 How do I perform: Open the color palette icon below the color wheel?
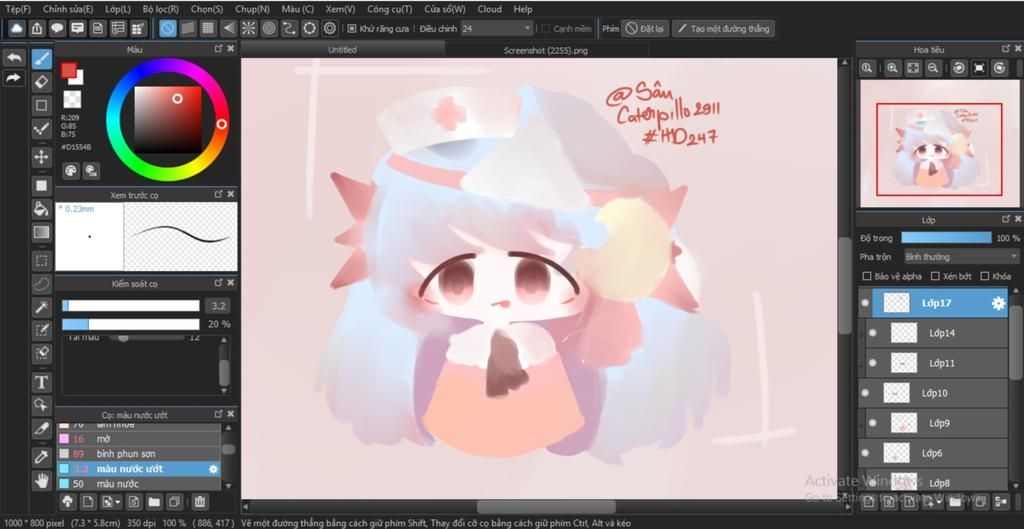71,170
